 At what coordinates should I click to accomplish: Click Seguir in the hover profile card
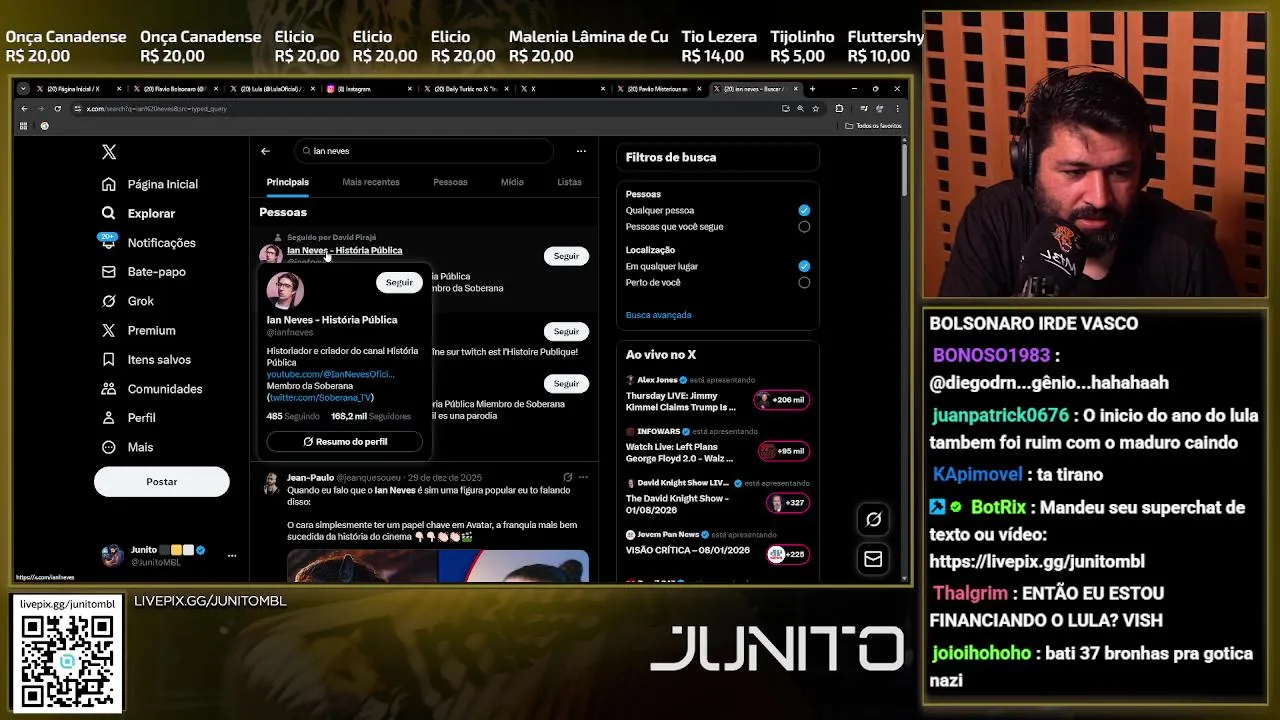(399, 282)
